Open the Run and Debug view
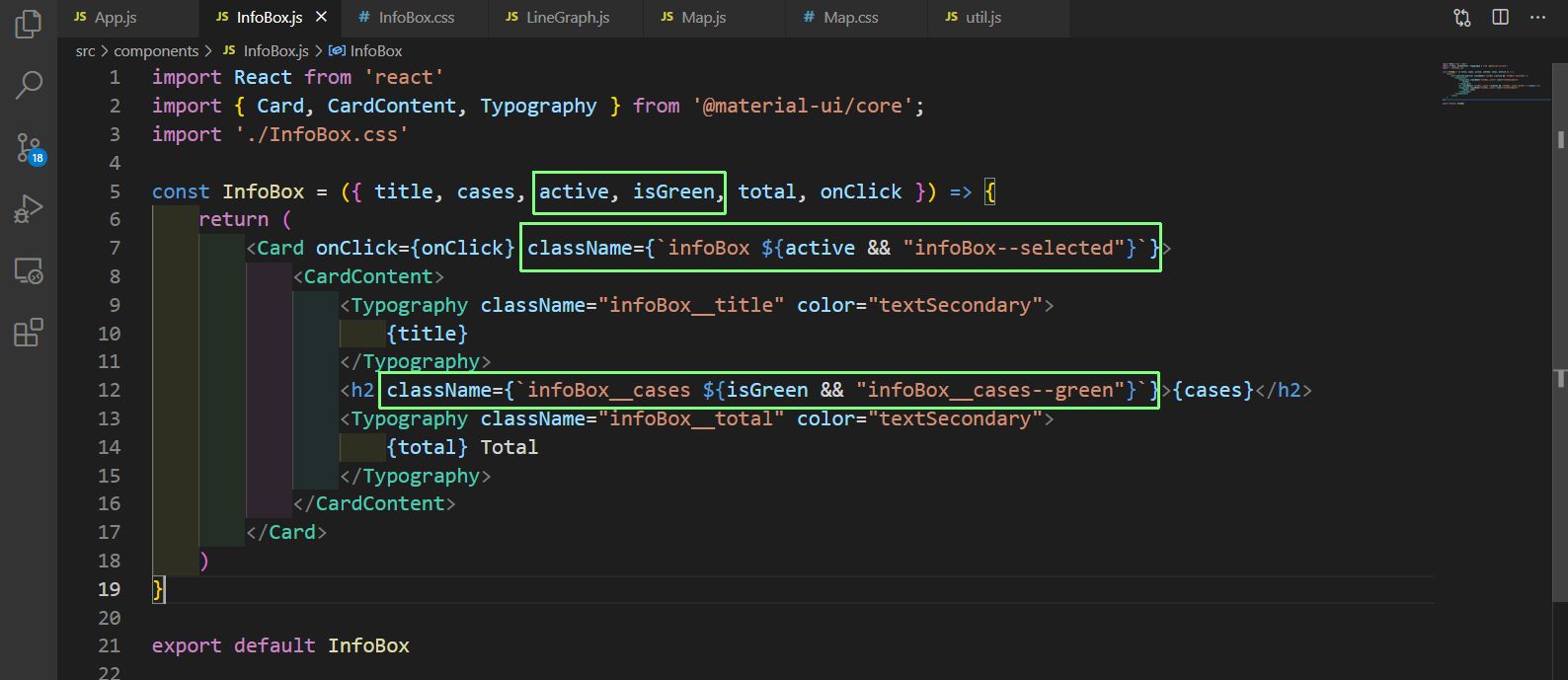The height and width of the screenshot is (680, 1568). pyautogui.click(x=29, y=209)
